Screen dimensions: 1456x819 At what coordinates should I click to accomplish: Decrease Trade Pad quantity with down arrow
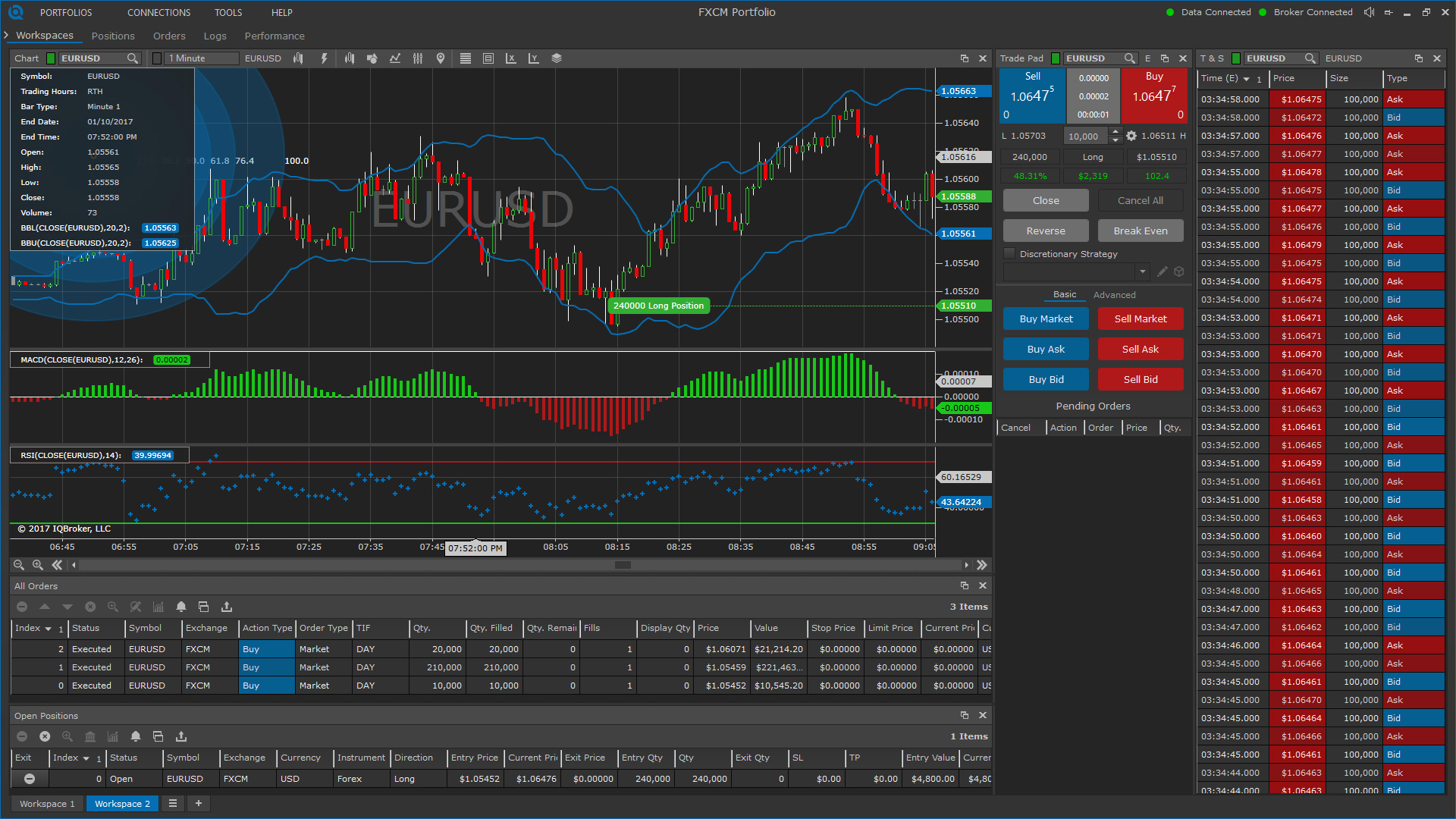coord(1116,140)
